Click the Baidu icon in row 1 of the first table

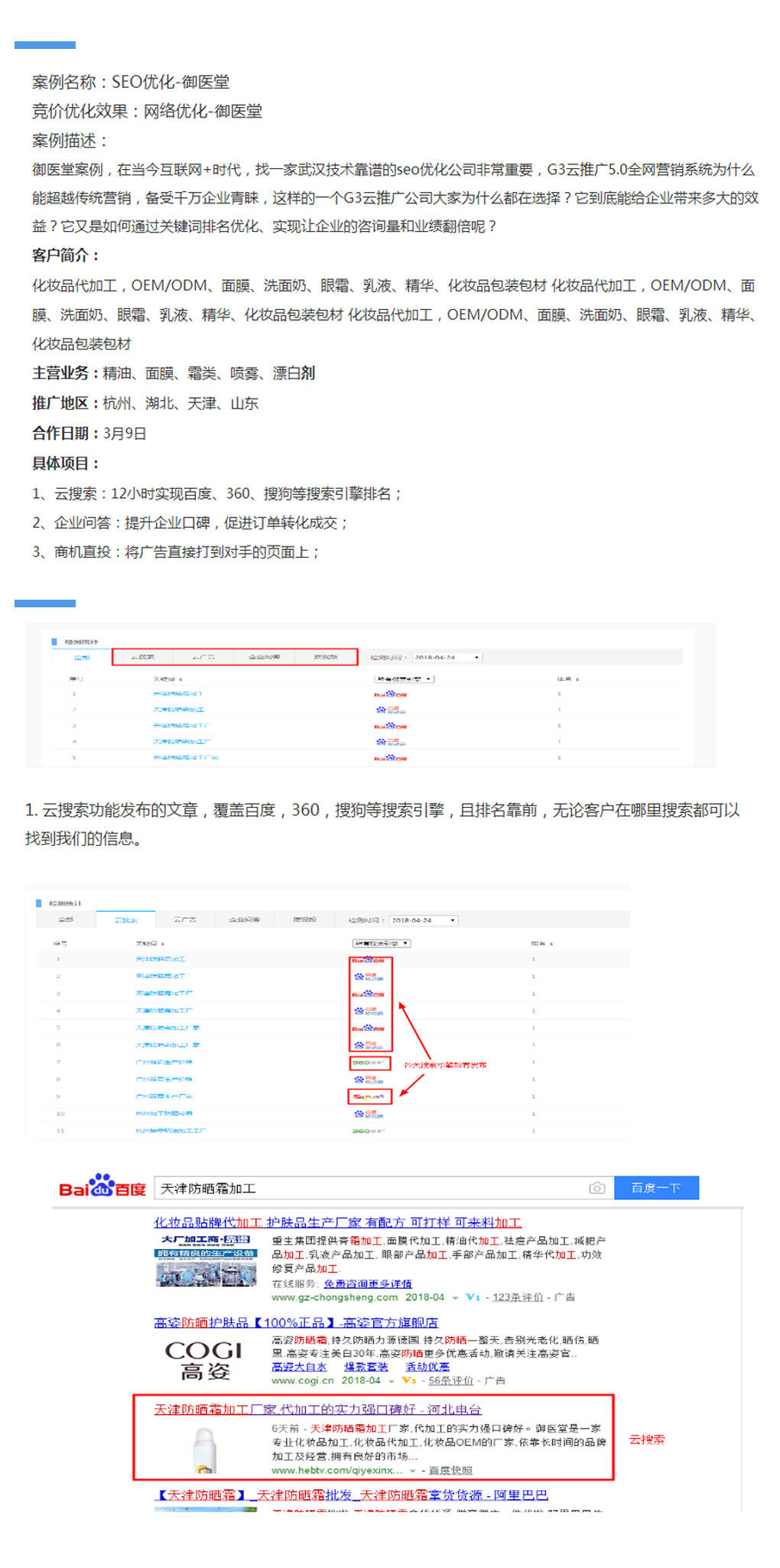click(391, 694)
